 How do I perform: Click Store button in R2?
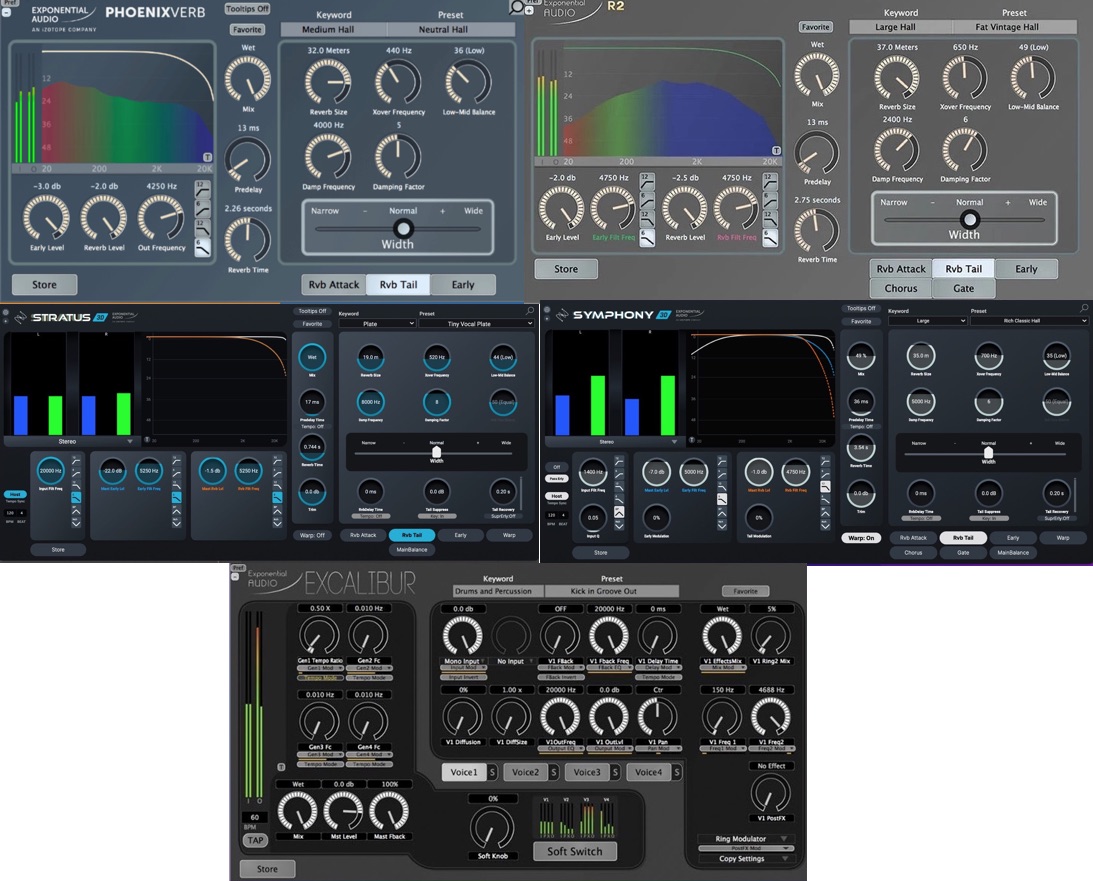click(x=566, y=269)
